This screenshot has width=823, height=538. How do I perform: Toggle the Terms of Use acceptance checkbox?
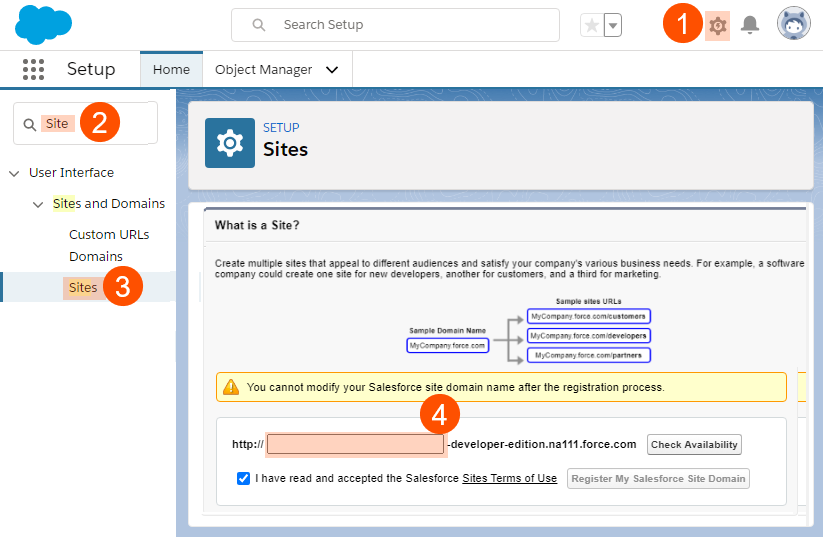243,478
